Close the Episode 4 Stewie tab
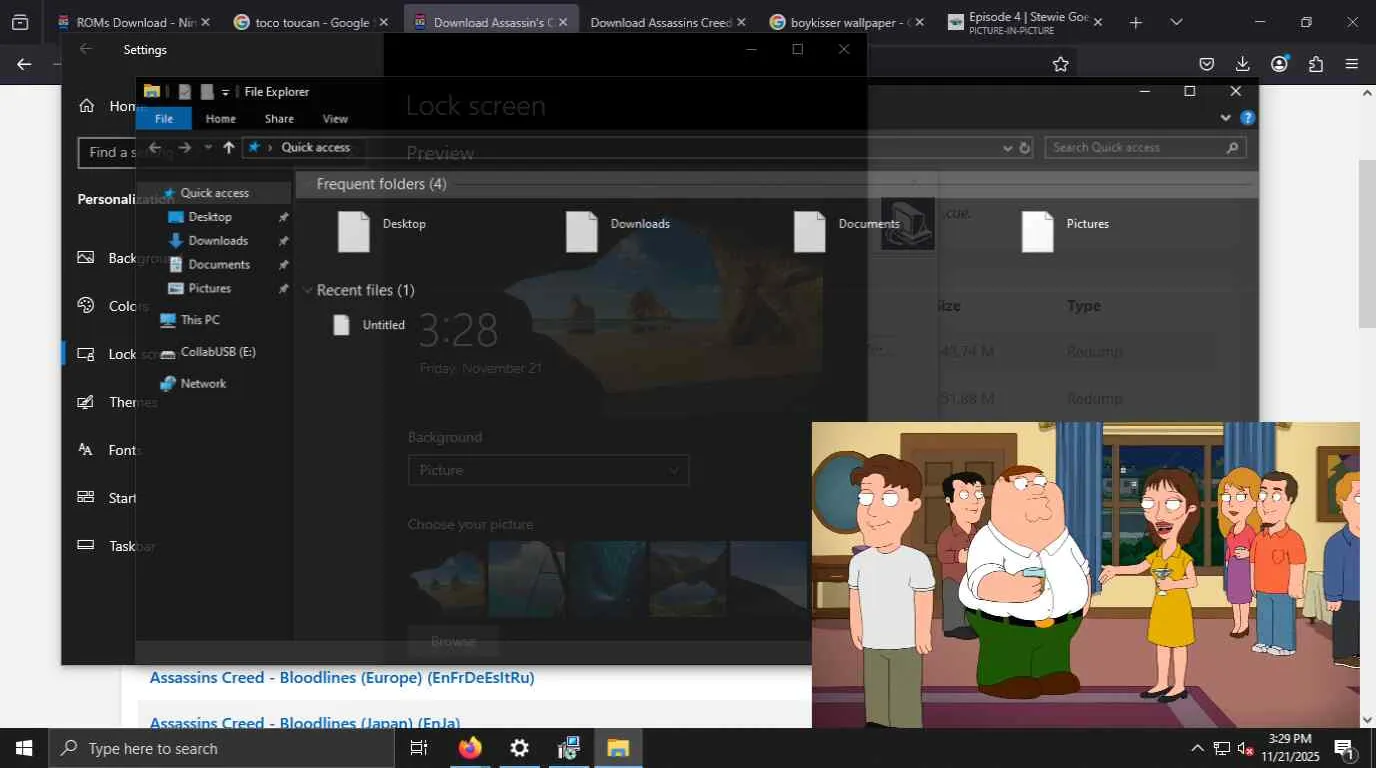 pyautogui.click(x=1098, y=22)
